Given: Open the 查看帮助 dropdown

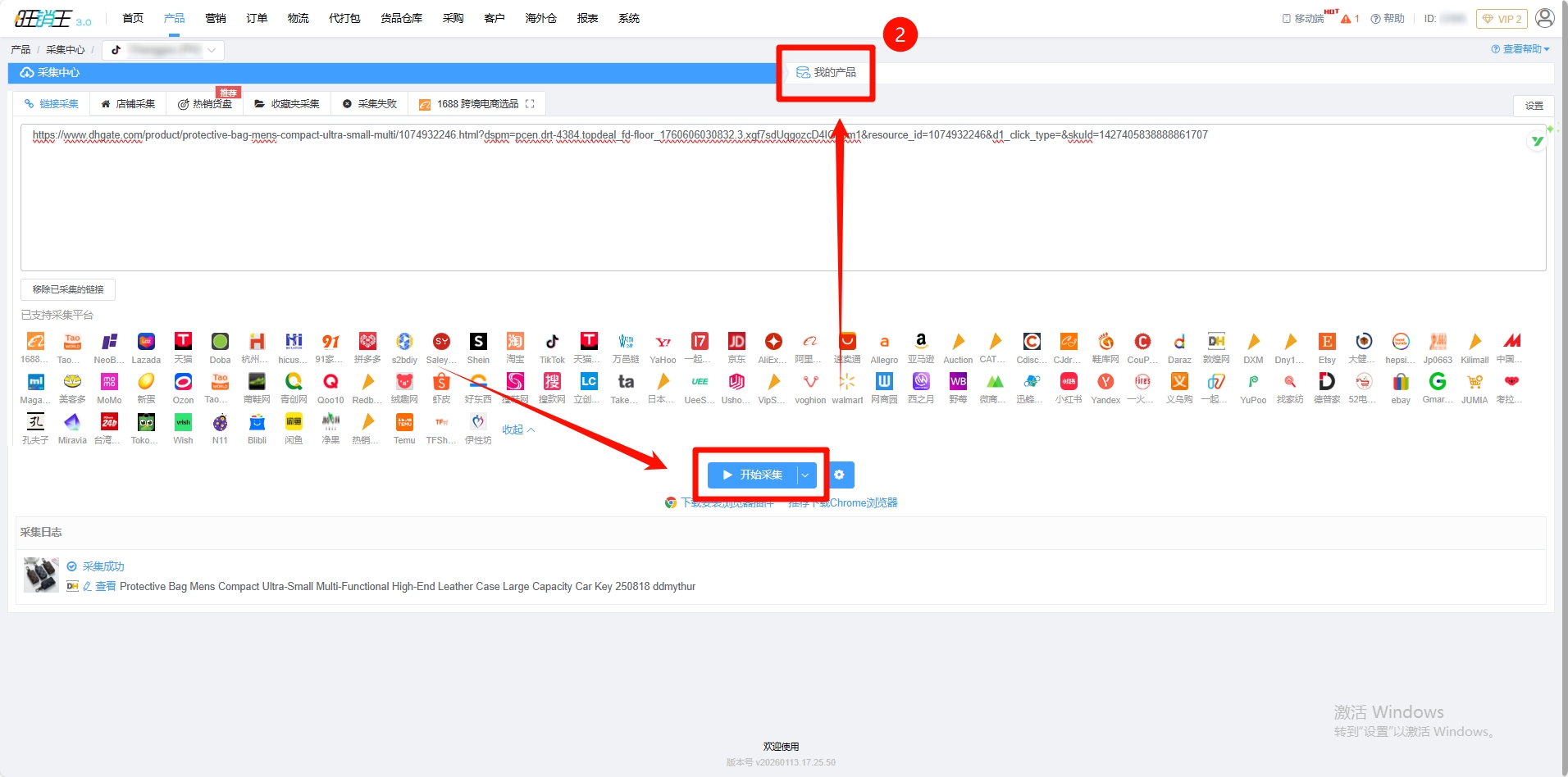Looking at the screenshot, I should (1520, 49).
